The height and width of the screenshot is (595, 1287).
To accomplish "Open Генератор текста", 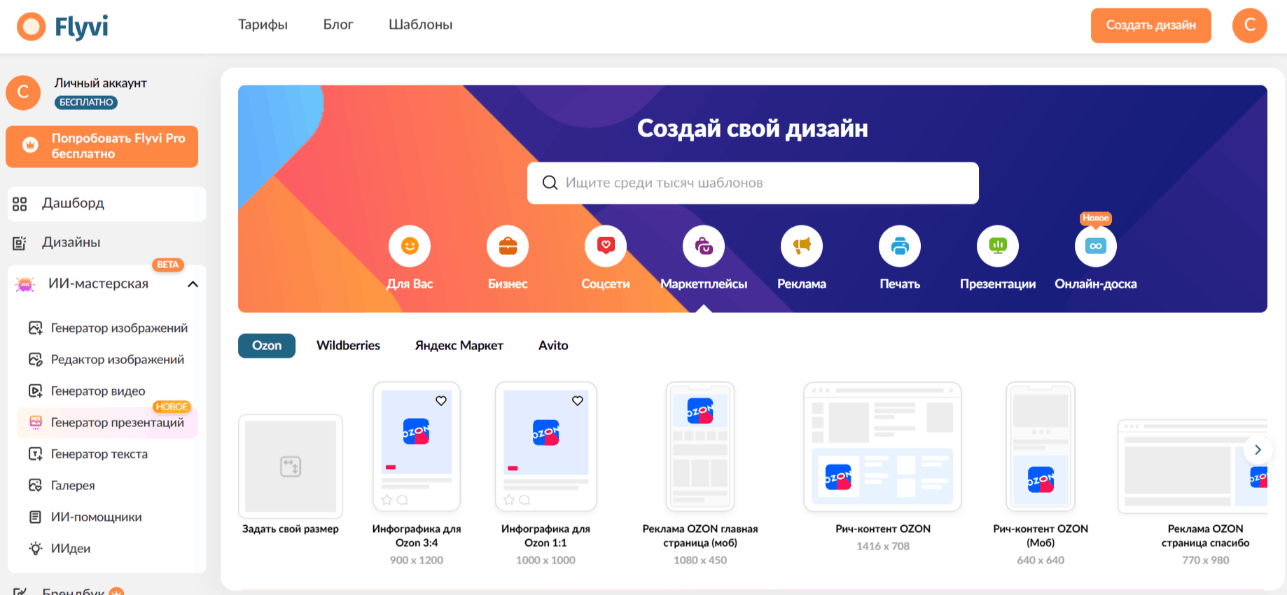I will pyautogui.click(x=99, y=454).
